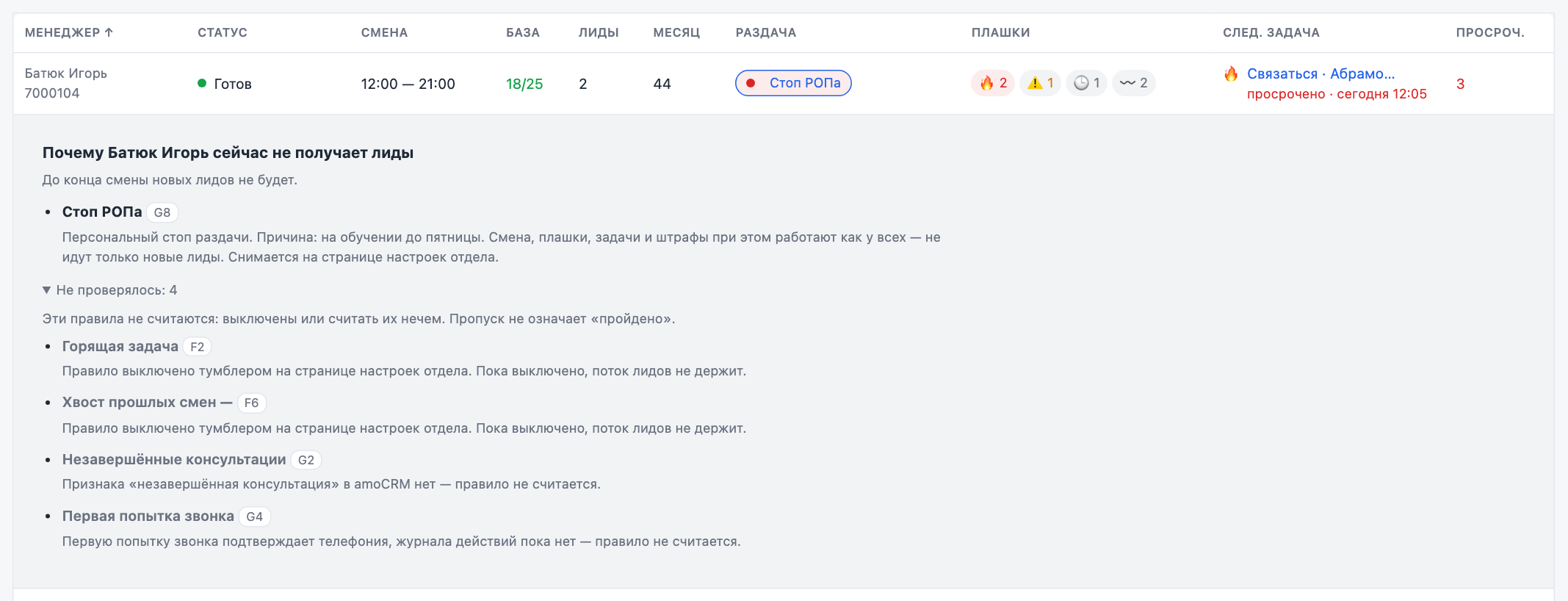
Task: Click the wave badge showing 2
Action: point(1134,83)
